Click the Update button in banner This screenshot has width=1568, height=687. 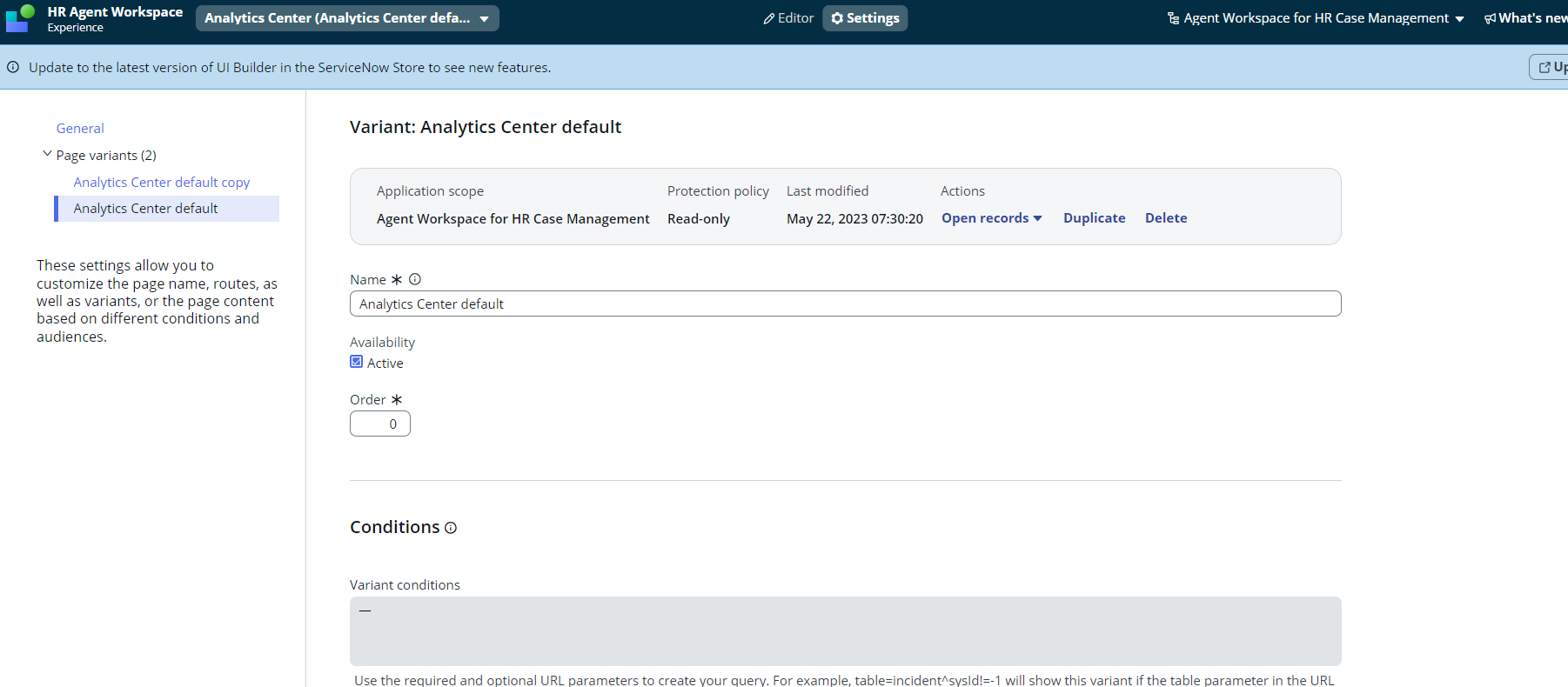click(x=1549, y=67)
